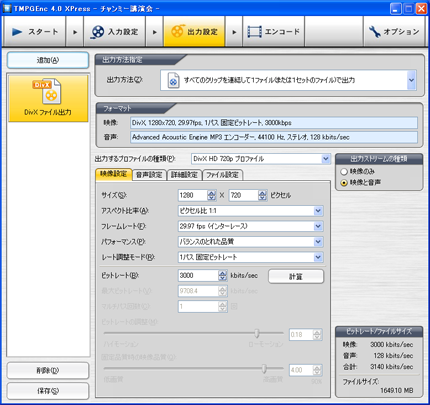Select the 映像のみ radio button
This screenshot has height=405, width=430.
coord(344,172)
